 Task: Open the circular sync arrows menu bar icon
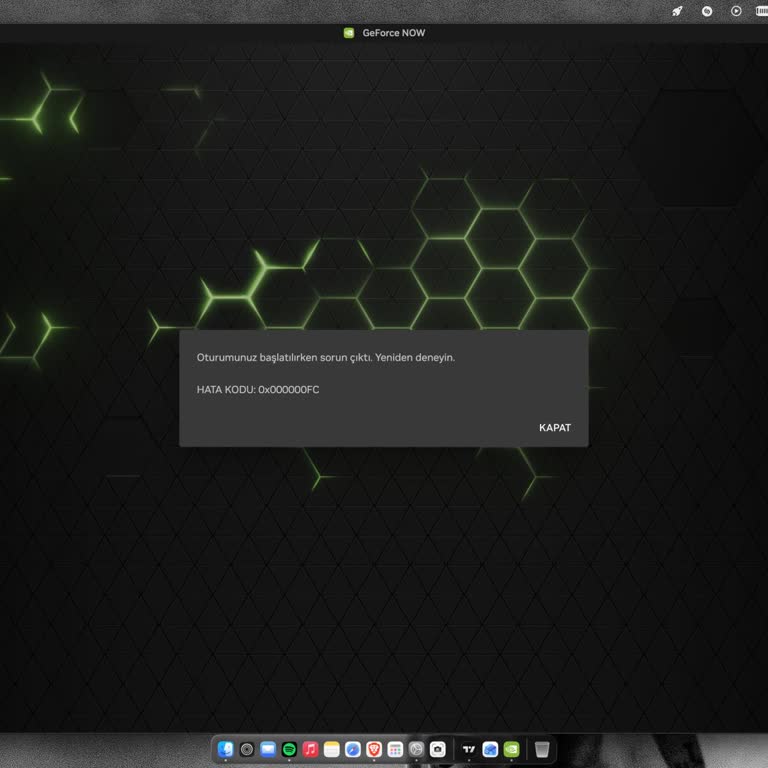point(706,11)
